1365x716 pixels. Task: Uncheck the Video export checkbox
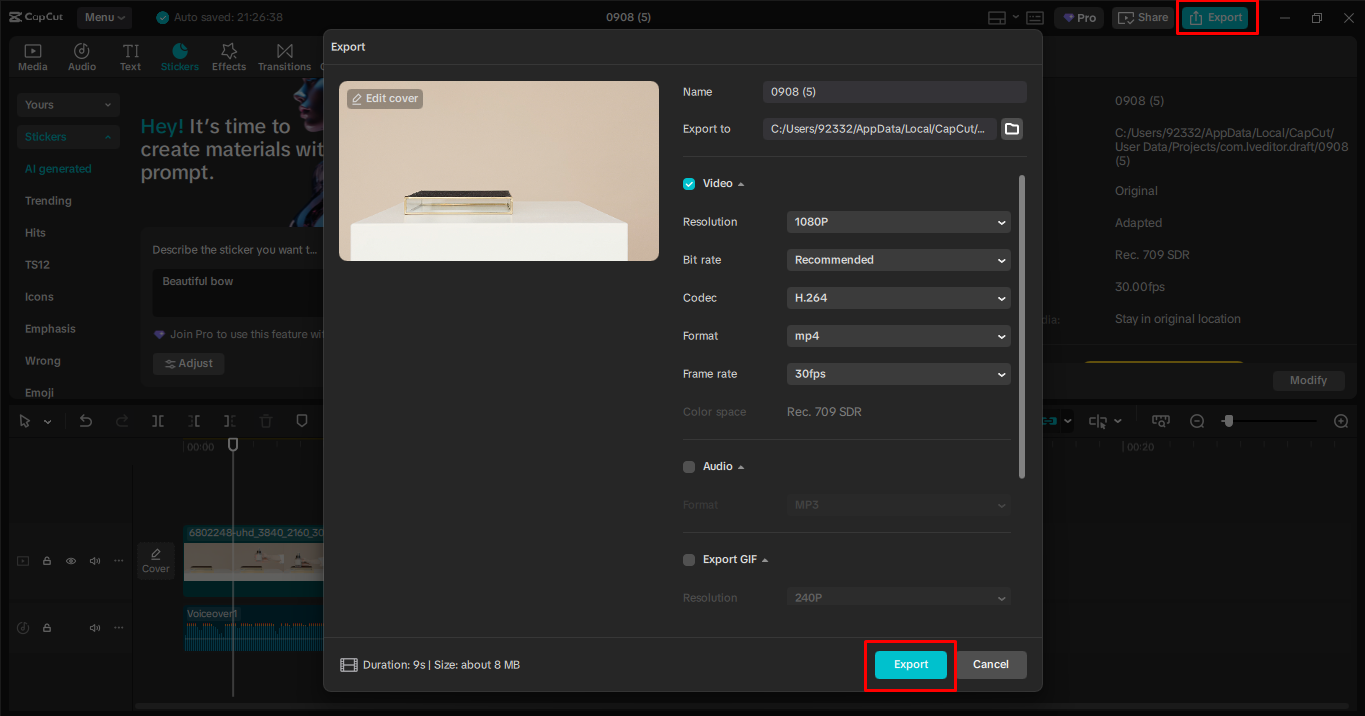[689, 184]
